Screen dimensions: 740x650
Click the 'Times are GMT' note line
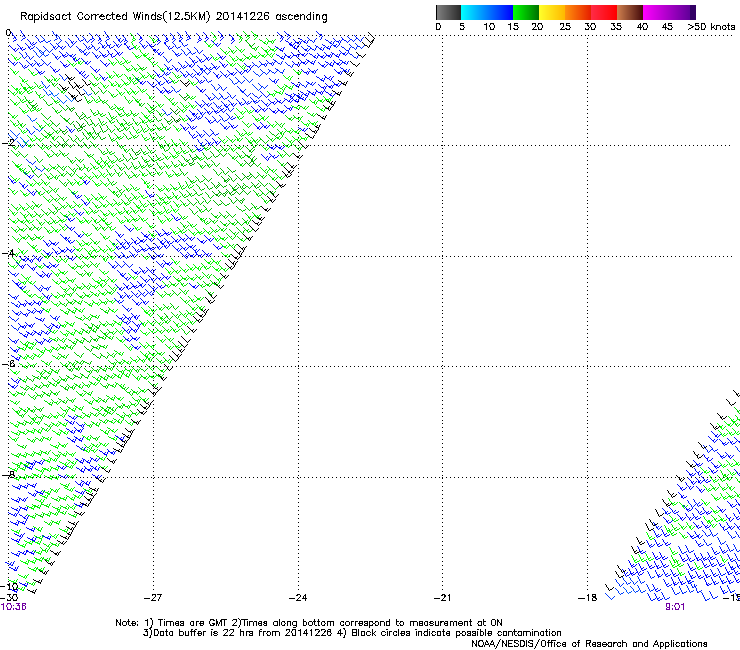point(309,623)
